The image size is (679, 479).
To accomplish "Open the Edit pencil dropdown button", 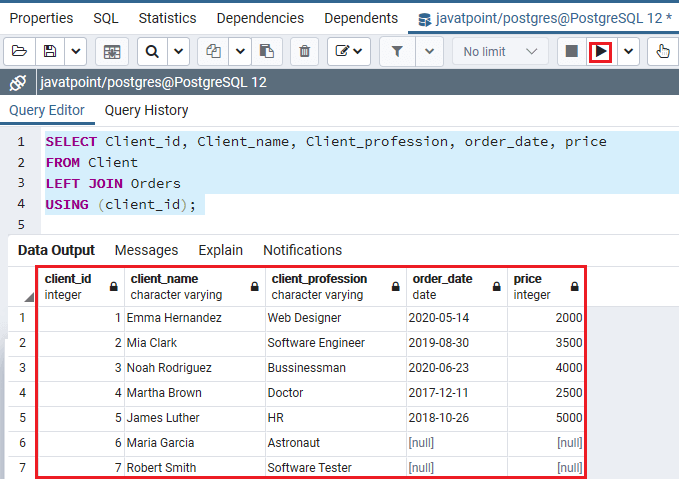I will coord(349,52).
